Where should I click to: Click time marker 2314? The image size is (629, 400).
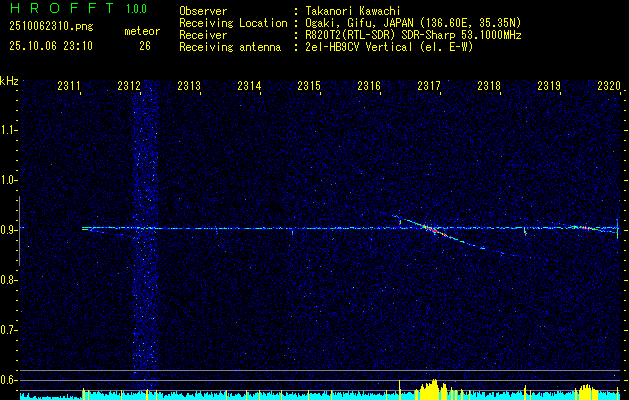pos(249,85)
